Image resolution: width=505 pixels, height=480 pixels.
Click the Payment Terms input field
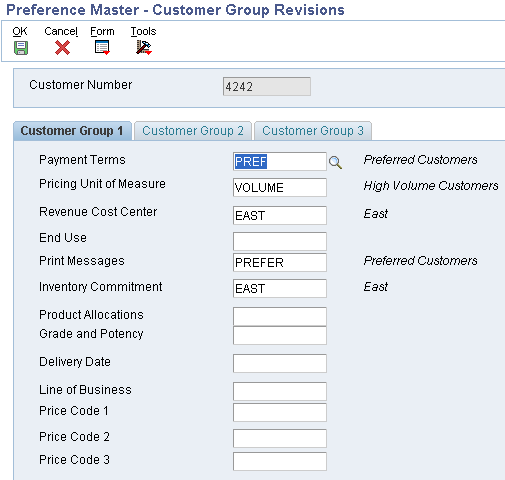[x=280, y=162]
